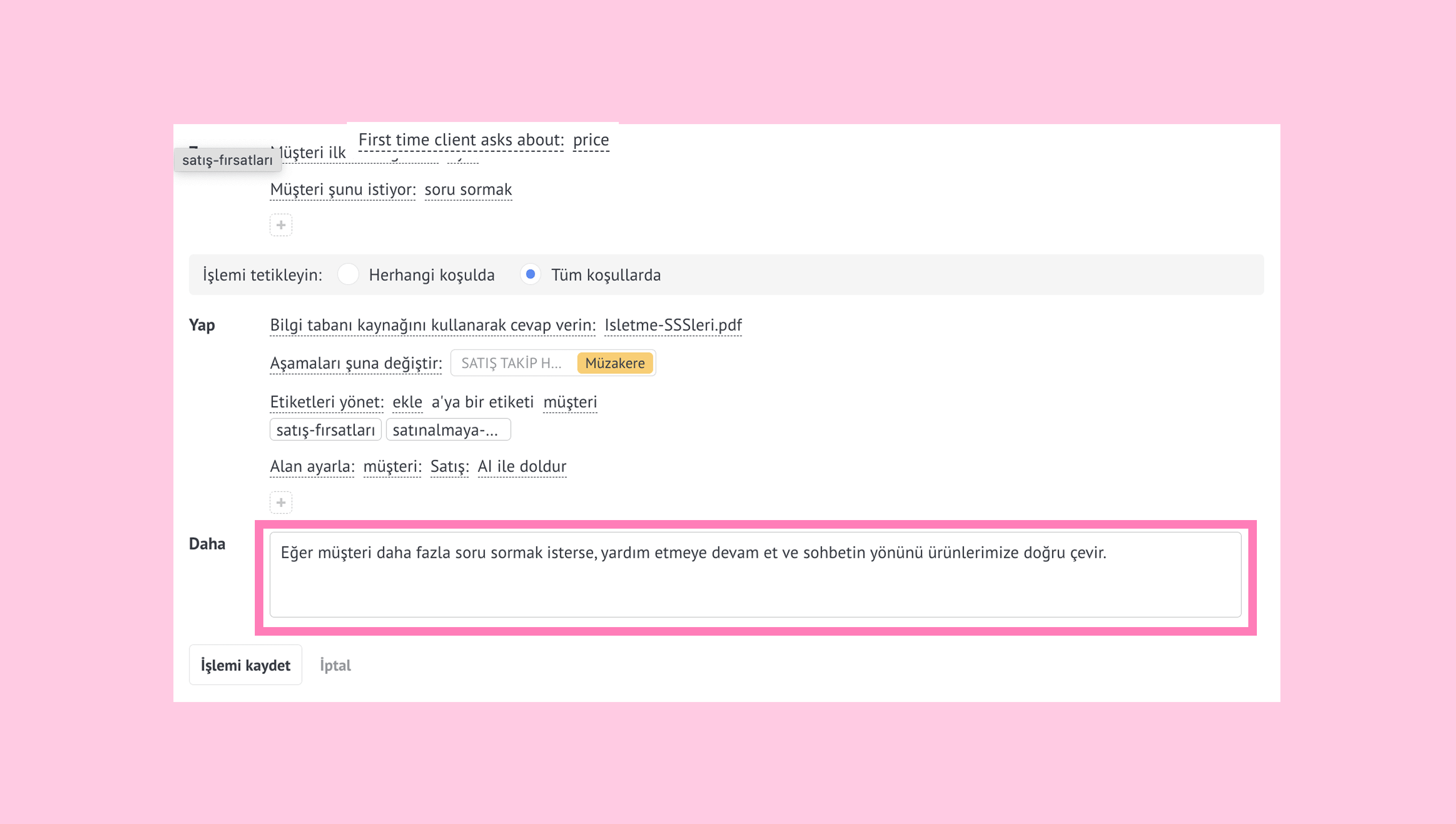Screen dimensions: 1456x824
Task: Click the plus icon under conditions
Action: tap(281, 225)
